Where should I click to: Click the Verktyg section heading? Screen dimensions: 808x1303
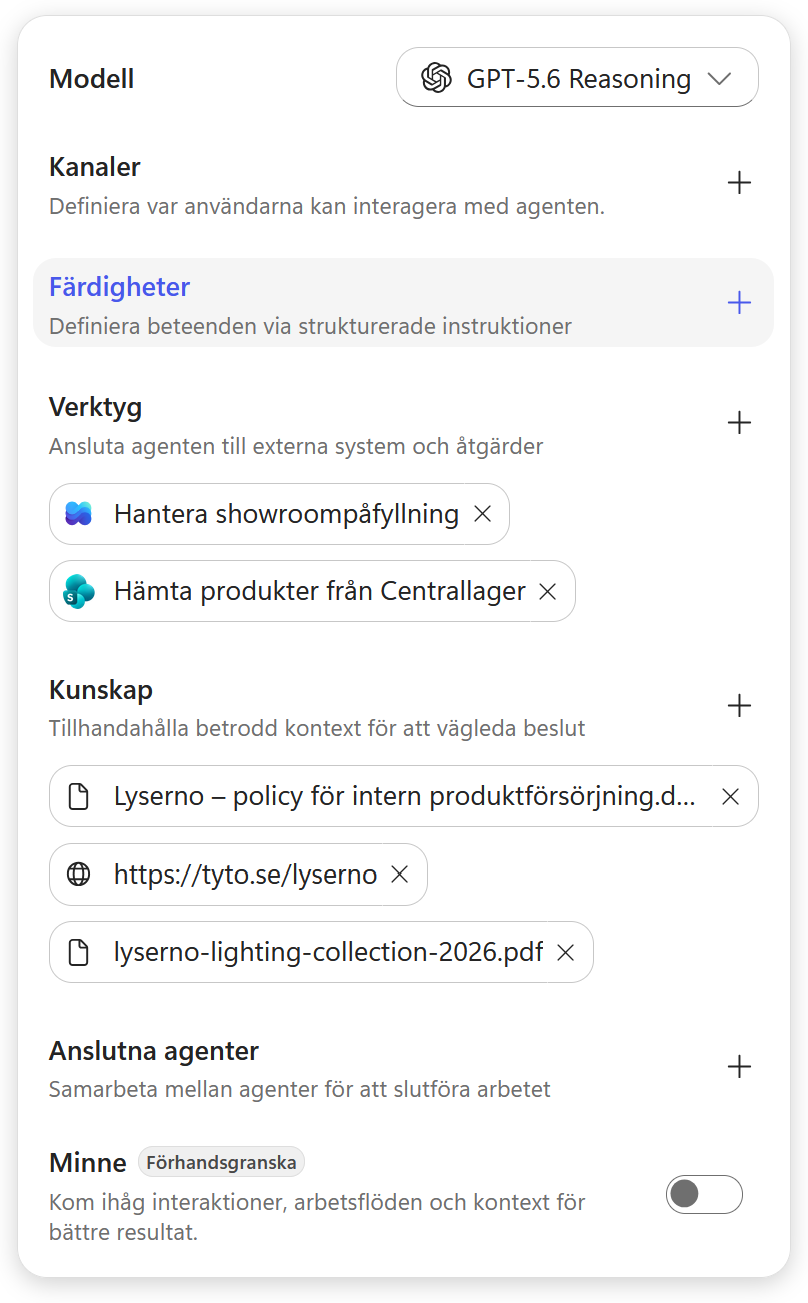tap(96, 407)
